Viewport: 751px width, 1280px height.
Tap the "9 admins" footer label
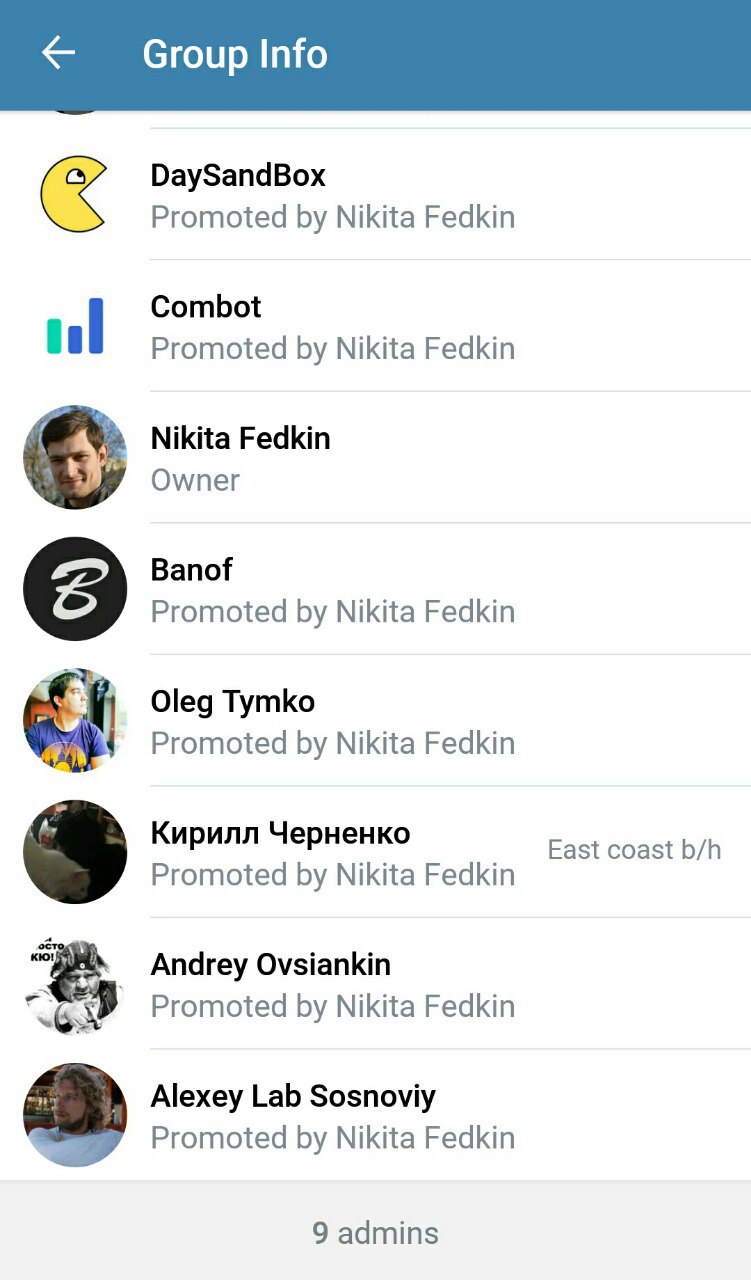pos(375,1233)
